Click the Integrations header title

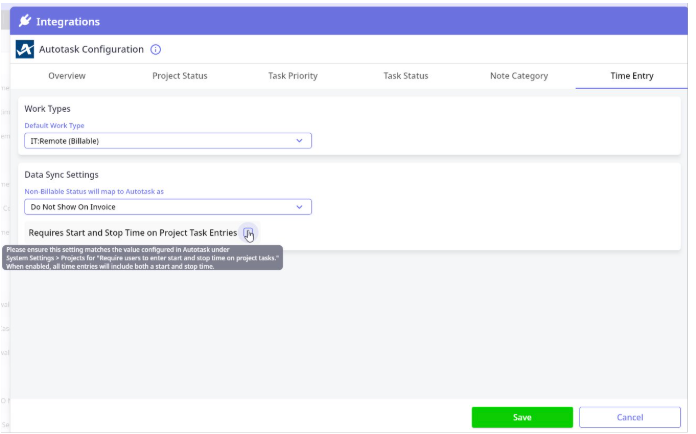68,21
